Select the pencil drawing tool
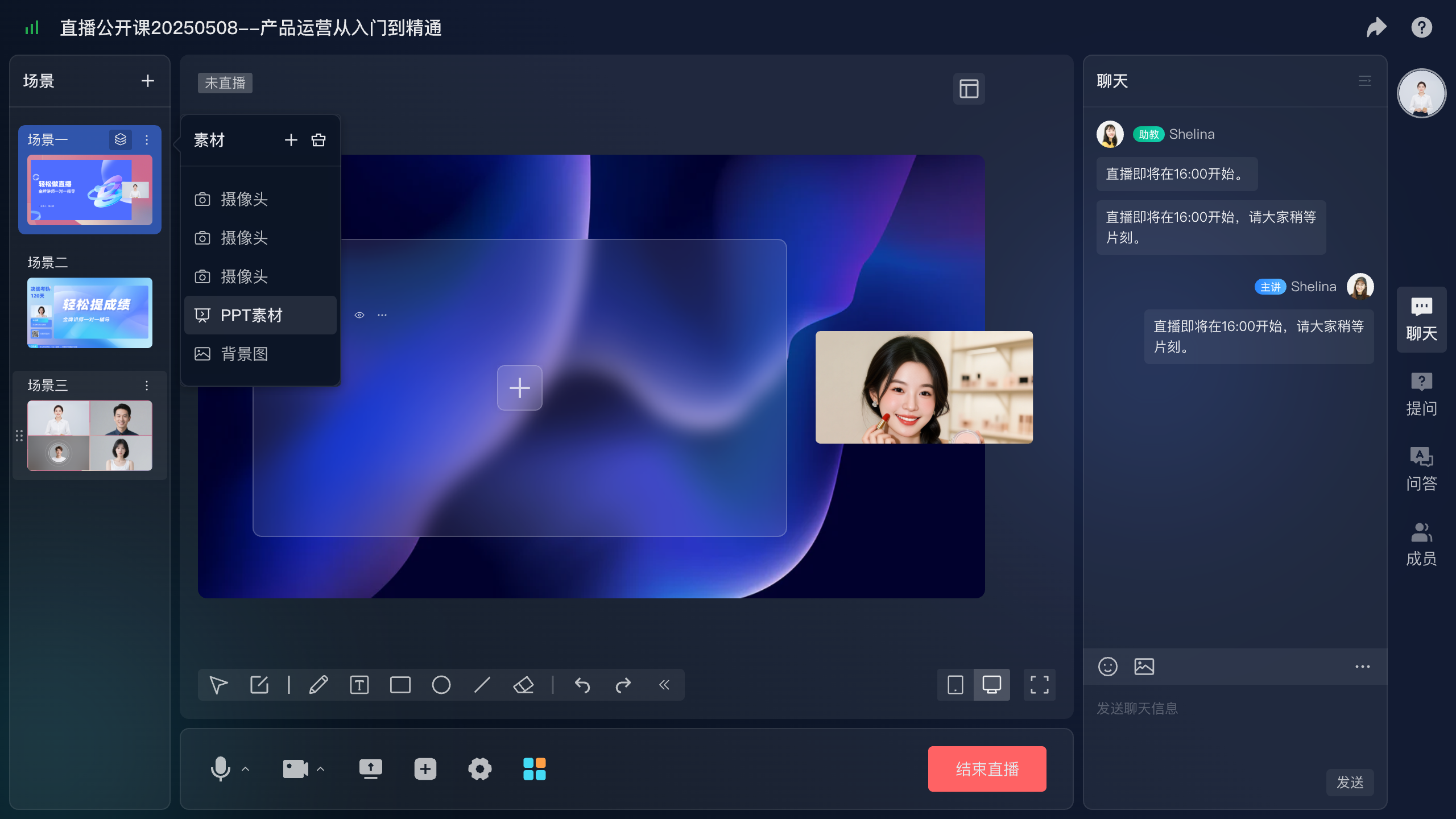The height and width of the screenshot is (819, 1456). coord(318,685)
